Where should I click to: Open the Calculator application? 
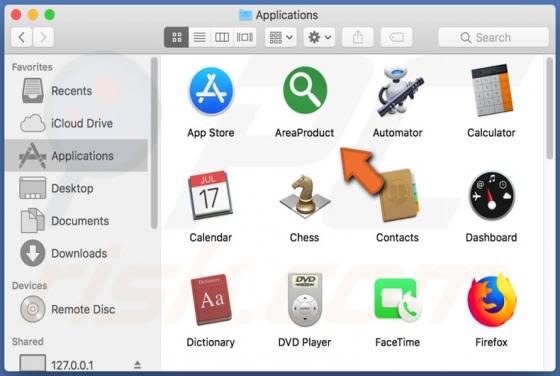coord(492,90)
